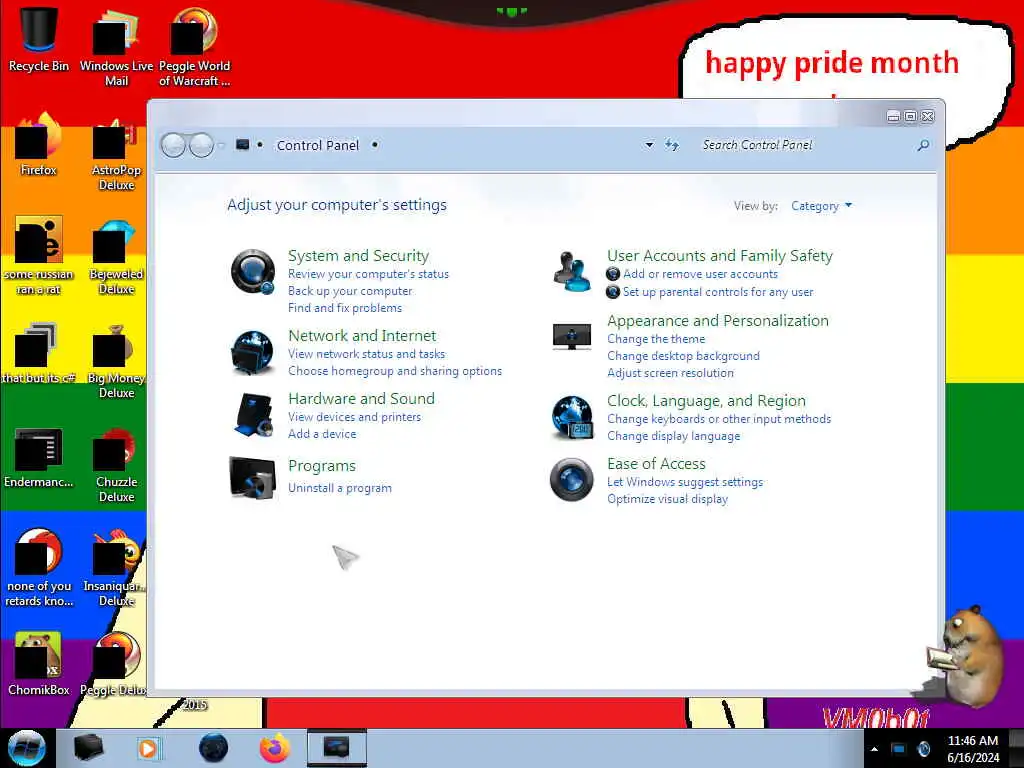The width and height of the screenshot is (1024, 768).
Task: Select the Firefox desktop shortcut
Action: (x=39, y=145)
